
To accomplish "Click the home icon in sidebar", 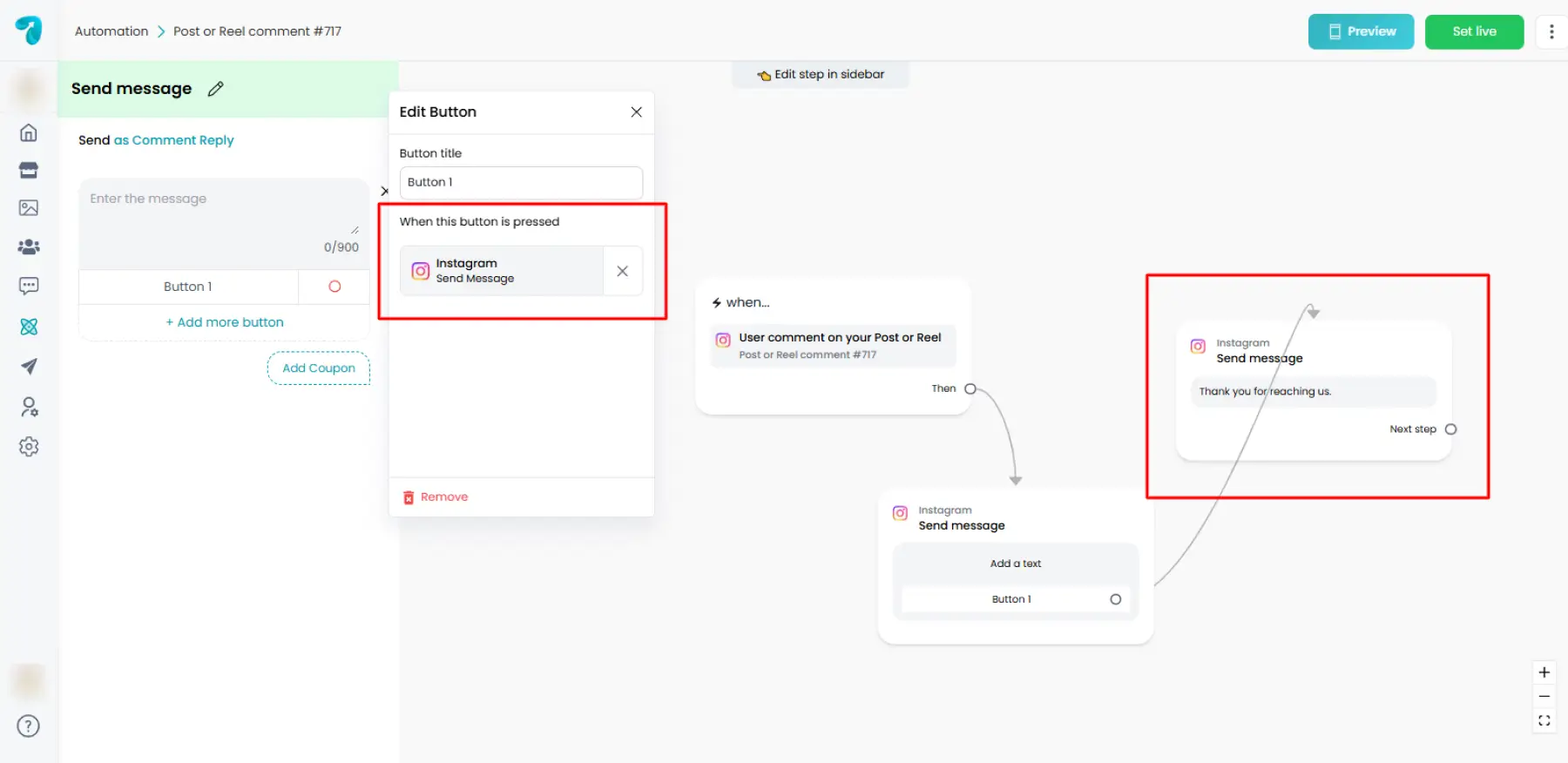I will pos(29,132).
